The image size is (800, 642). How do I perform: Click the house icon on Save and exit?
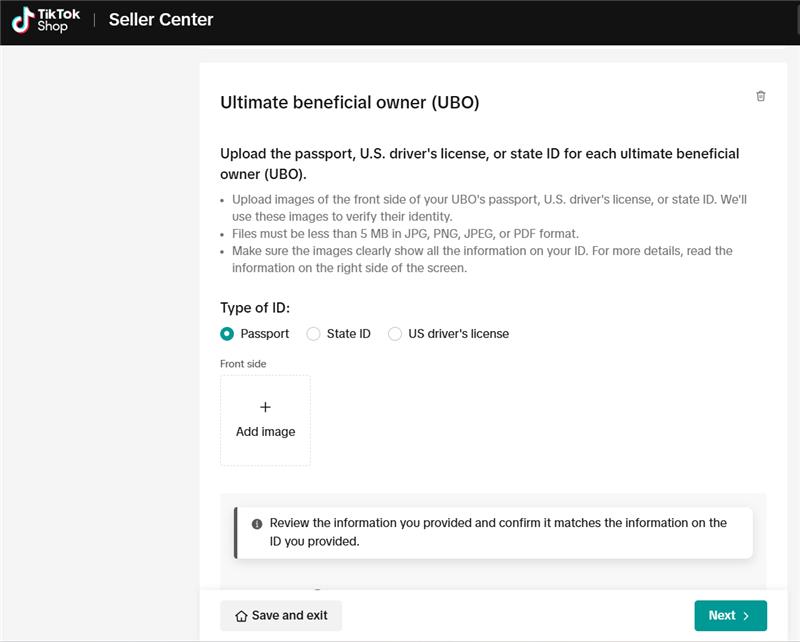241,616
